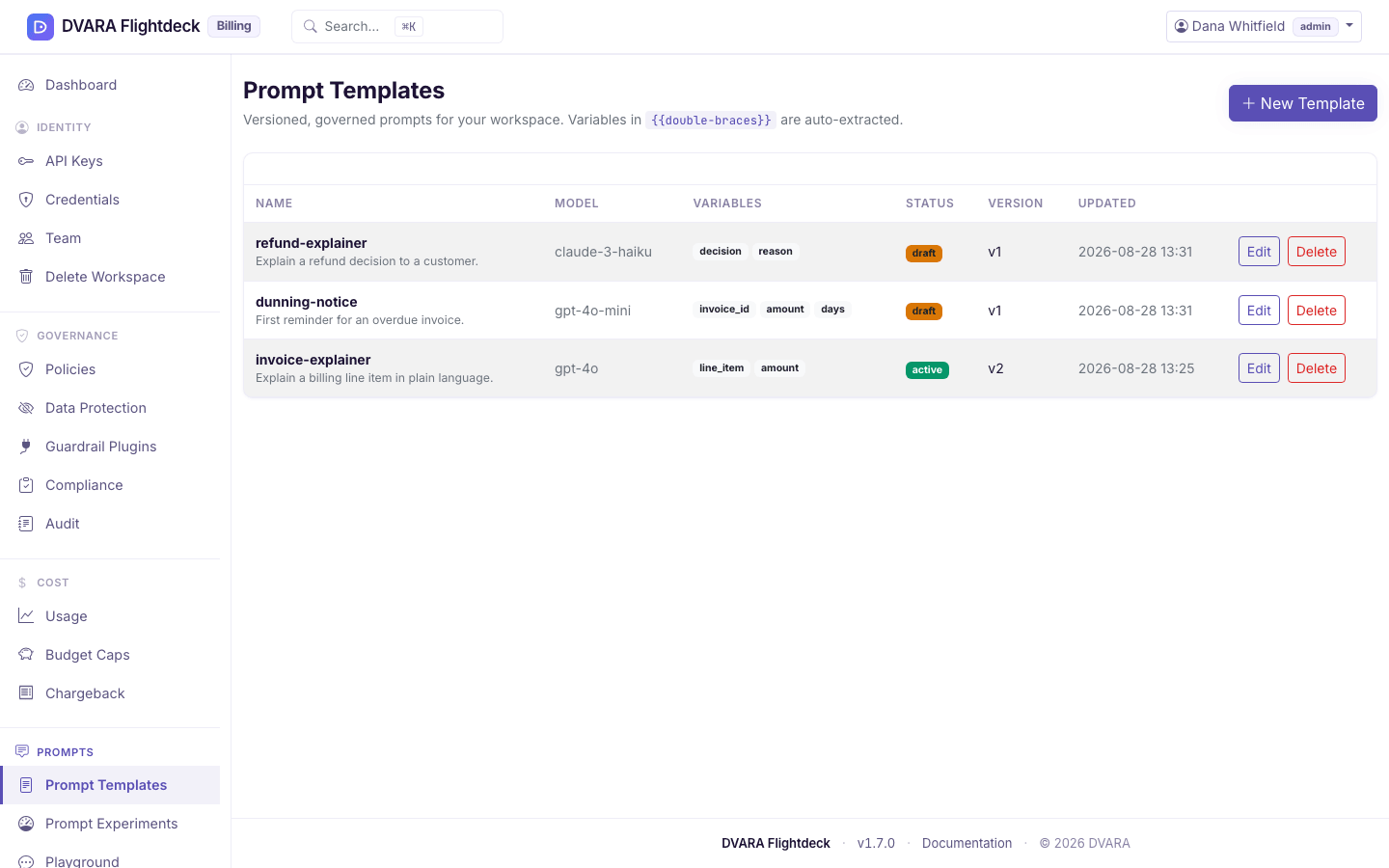Click the Budget Caps piggy bank icon
The width and height of the screenshot is (1389, 868).
[x=26, y=655]
